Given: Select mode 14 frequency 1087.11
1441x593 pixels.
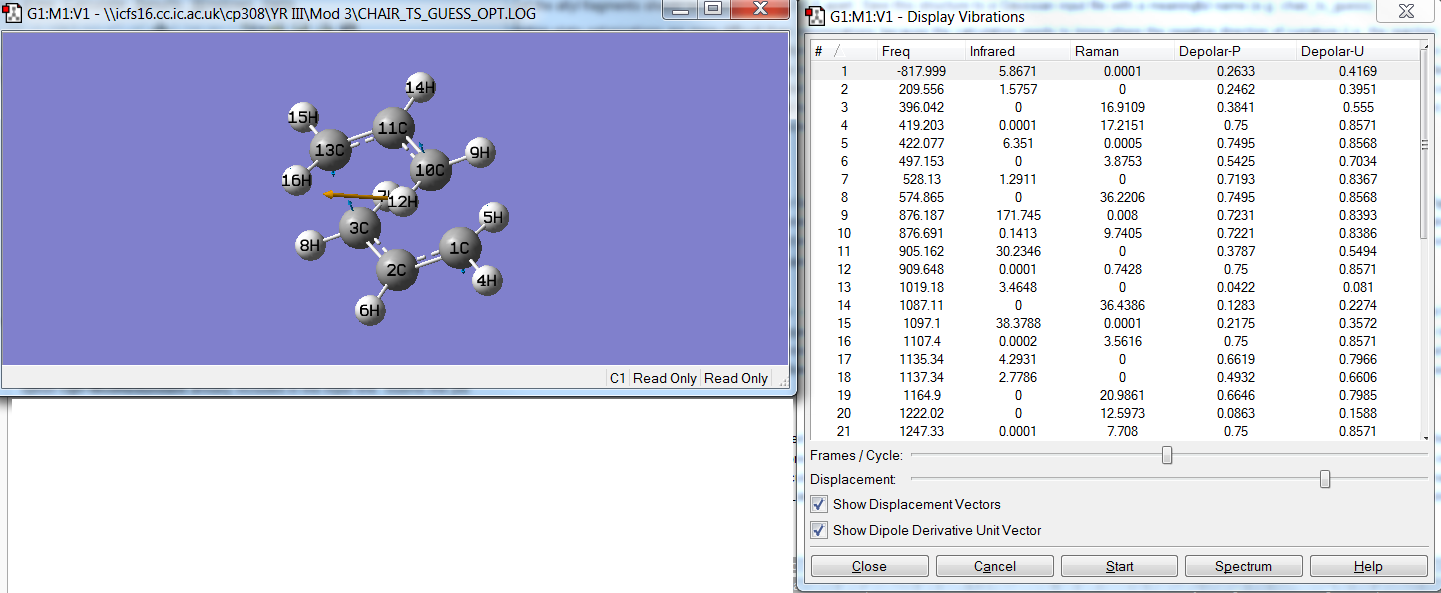Looking at the screenshot, I should (1115, 305).
